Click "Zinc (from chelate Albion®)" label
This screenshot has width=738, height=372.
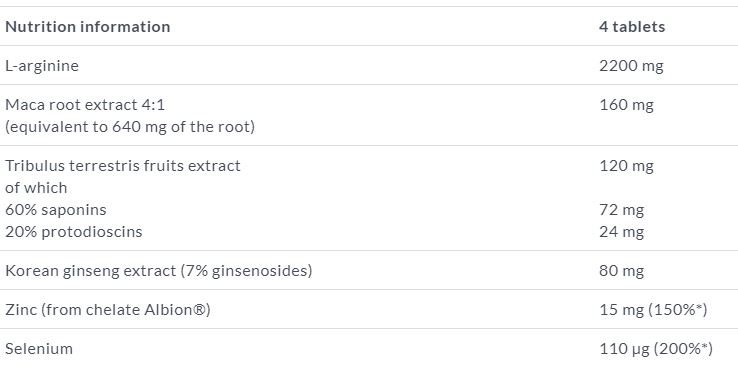pyautogui.click(x=108, y=310)
